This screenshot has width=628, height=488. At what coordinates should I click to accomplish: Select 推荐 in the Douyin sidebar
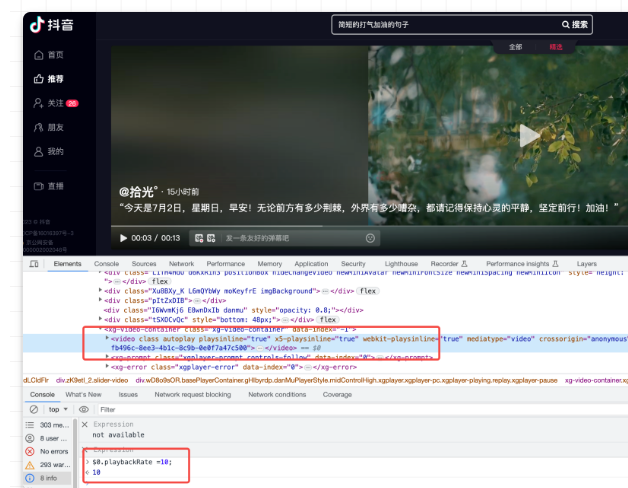click(x=49, y=79)
